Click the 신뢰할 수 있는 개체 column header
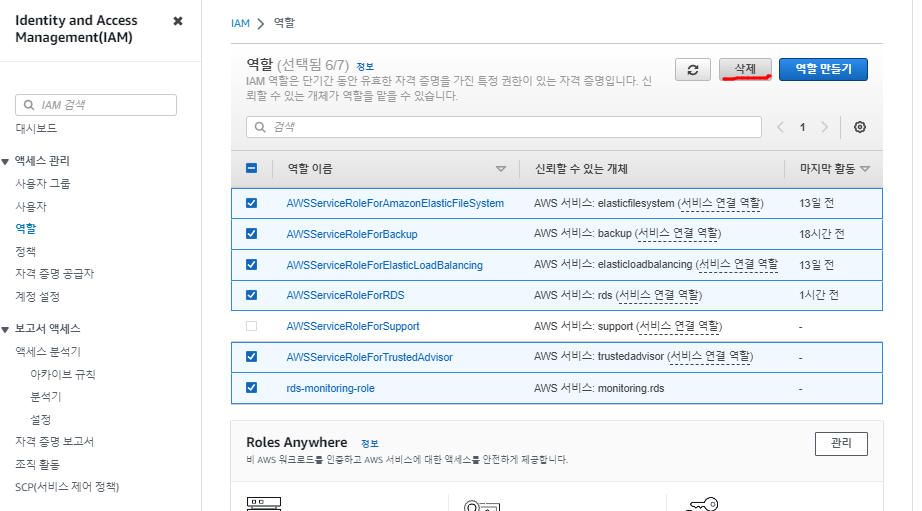Image resolution: width=922 pixels, height=511 pixels. pyautogui.click(x=581, y=169)
